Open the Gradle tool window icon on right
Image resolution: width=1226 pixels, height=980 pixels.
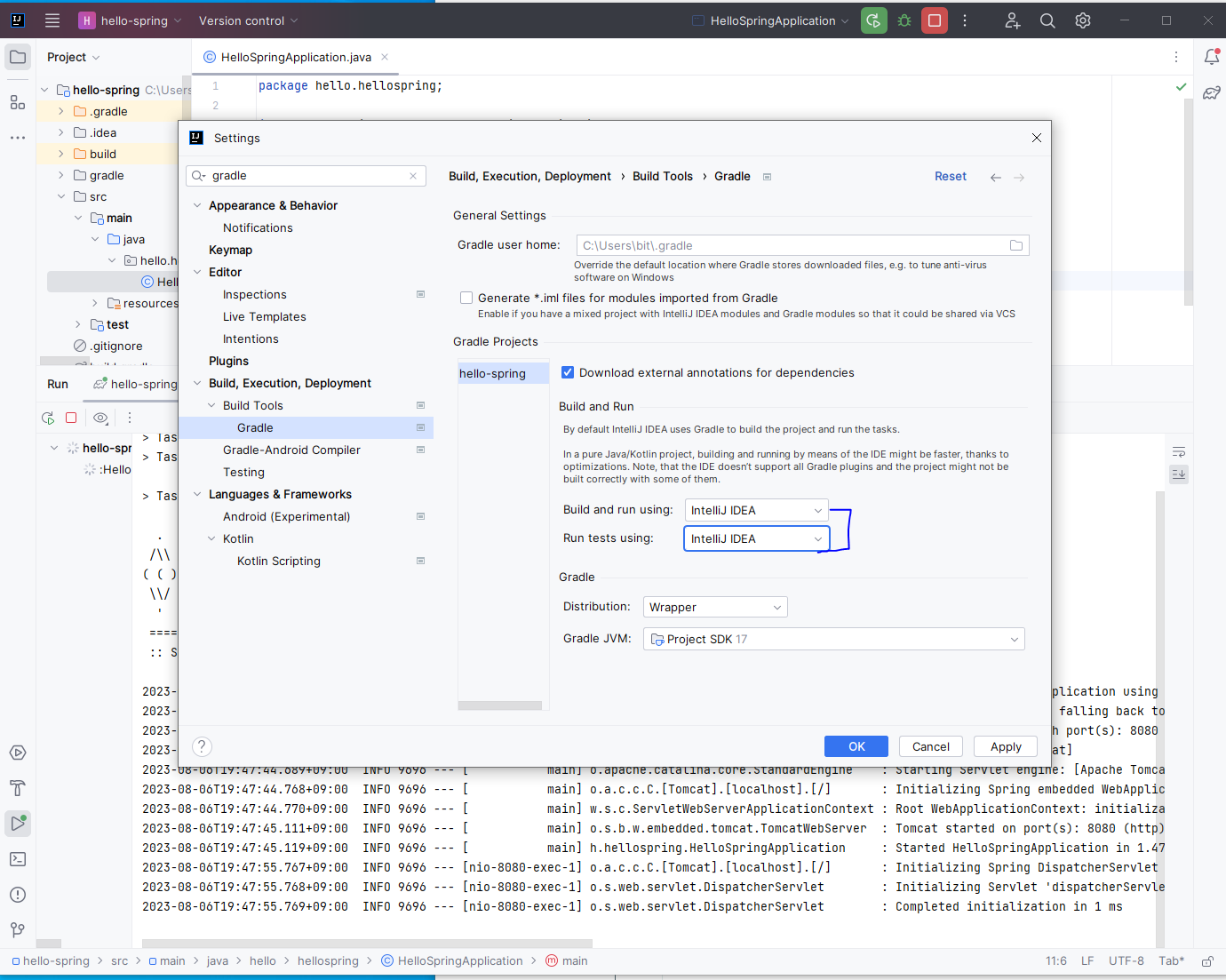[1211, 92]
